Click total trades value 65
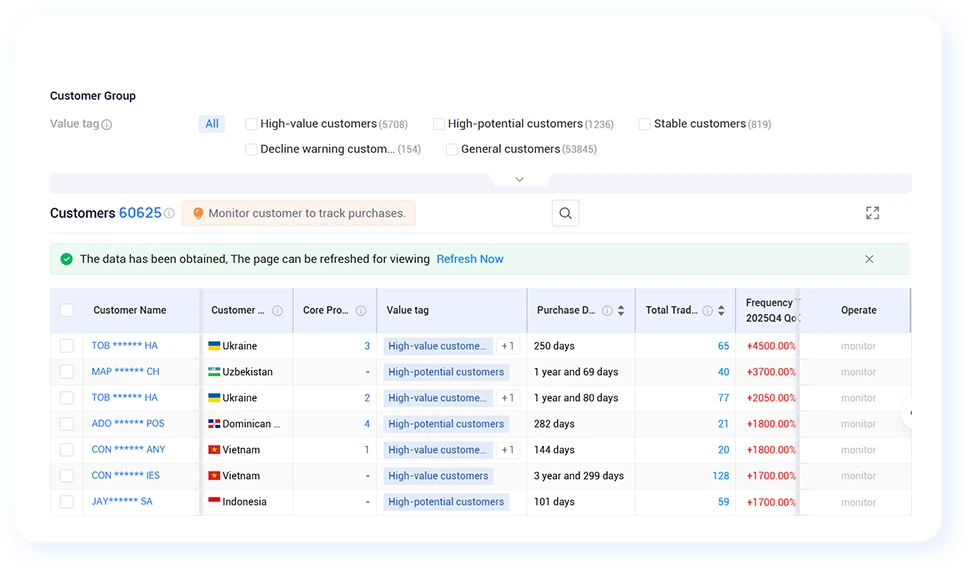Screen dimensions: 974x574 coord(724,346)
